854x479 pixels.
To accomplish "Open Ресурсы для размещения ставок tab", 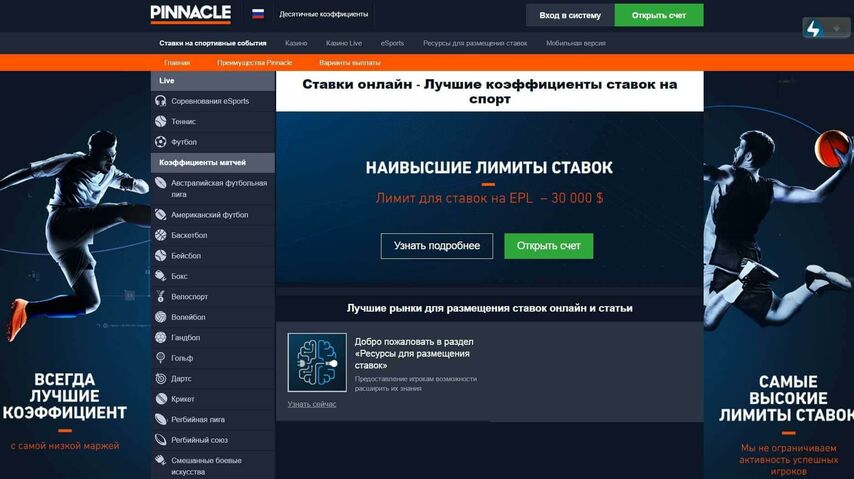I will [475, 43].
